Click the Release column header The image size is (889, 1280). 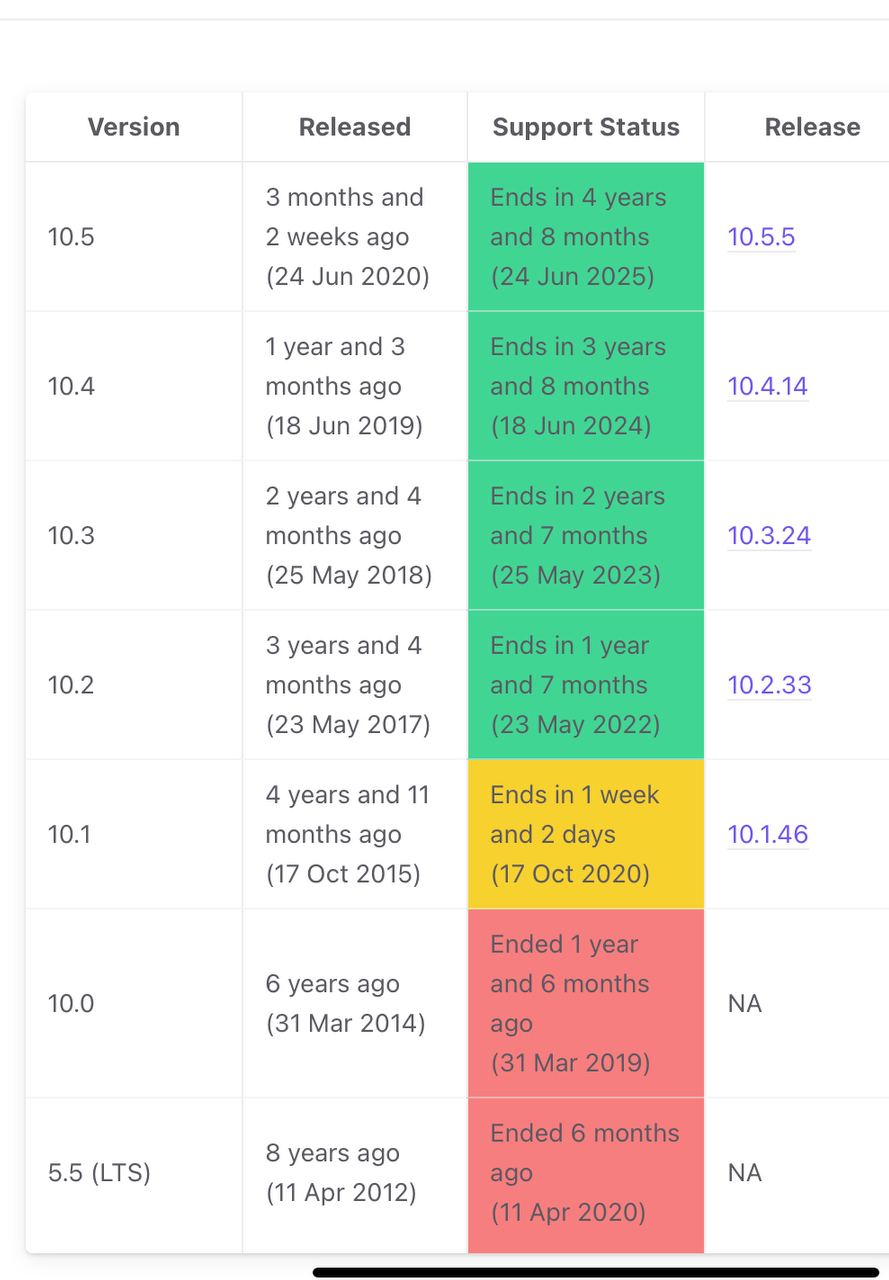[812, 127]
